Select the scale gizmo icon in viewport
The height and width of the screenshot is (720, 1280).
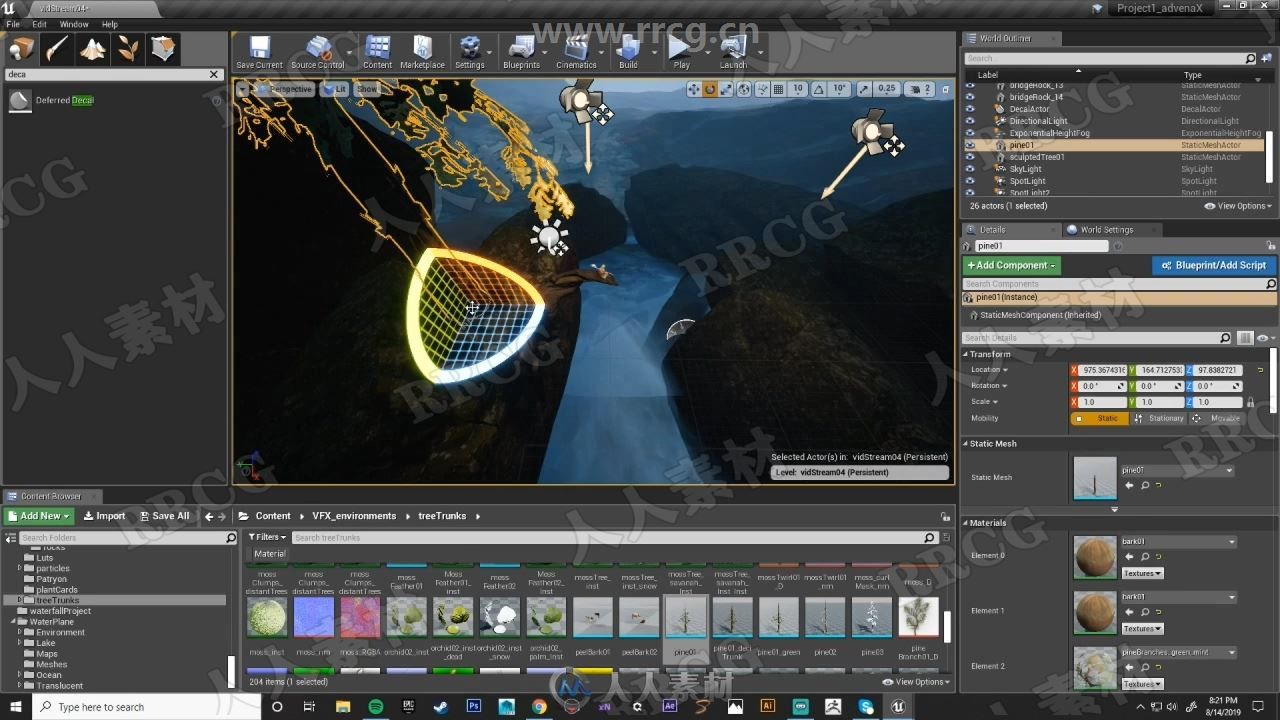click(726, 89)
